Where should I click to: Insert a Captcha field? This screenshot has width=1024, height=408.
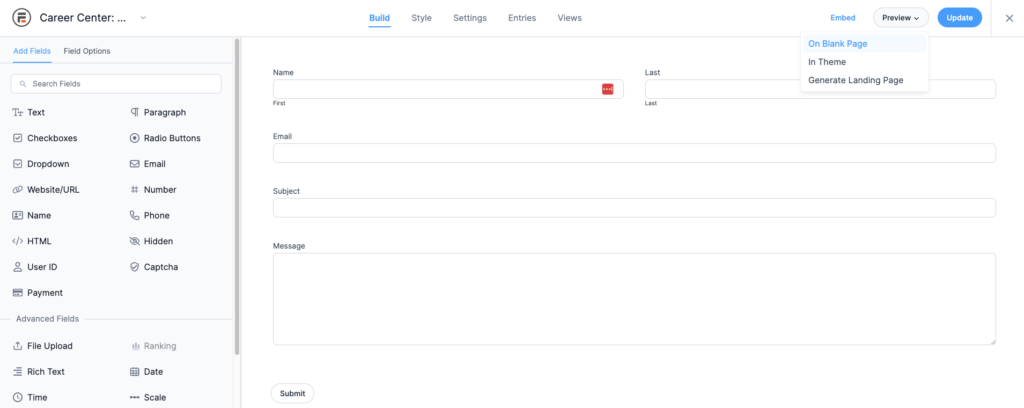click(158, 267)
